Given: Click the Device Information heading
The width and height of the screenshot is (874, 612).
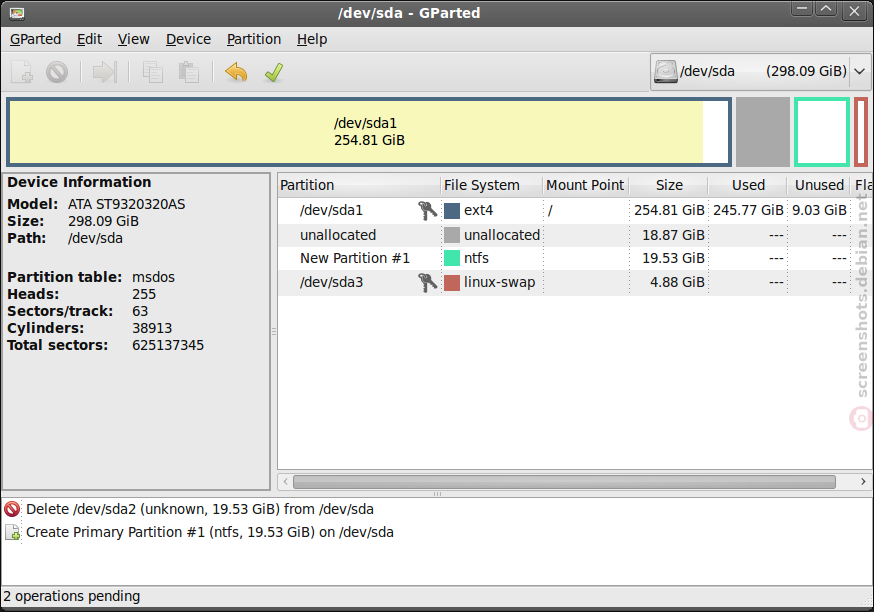Looking at the screenshot, I should click(x=79, y=182).
